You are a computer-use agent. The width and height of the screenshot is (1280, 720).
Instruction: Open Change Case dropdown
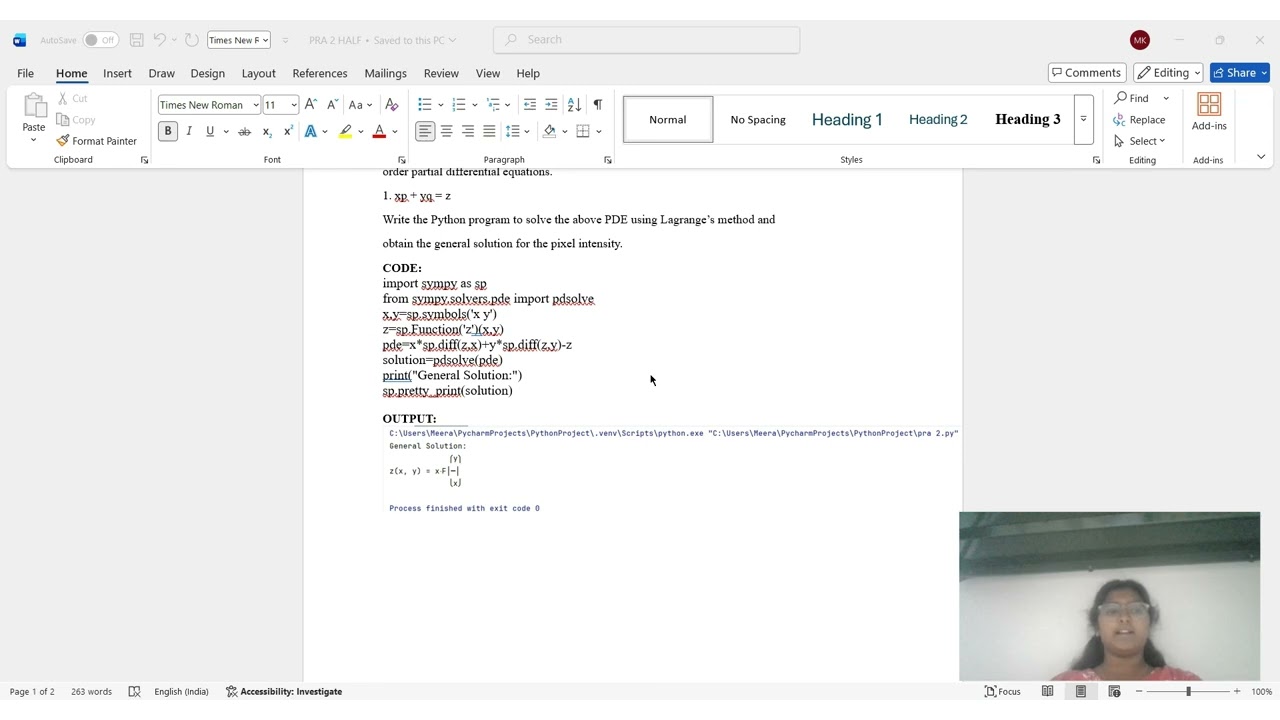[x=360, y=104]
